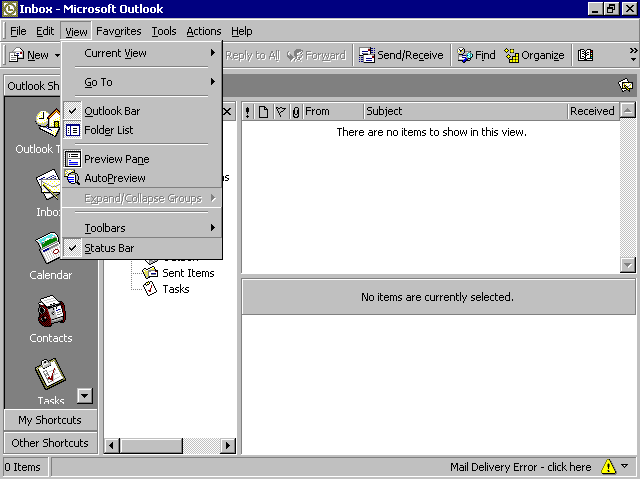Sort messages by Subject column
640x480 pixels.
(466, 111)
